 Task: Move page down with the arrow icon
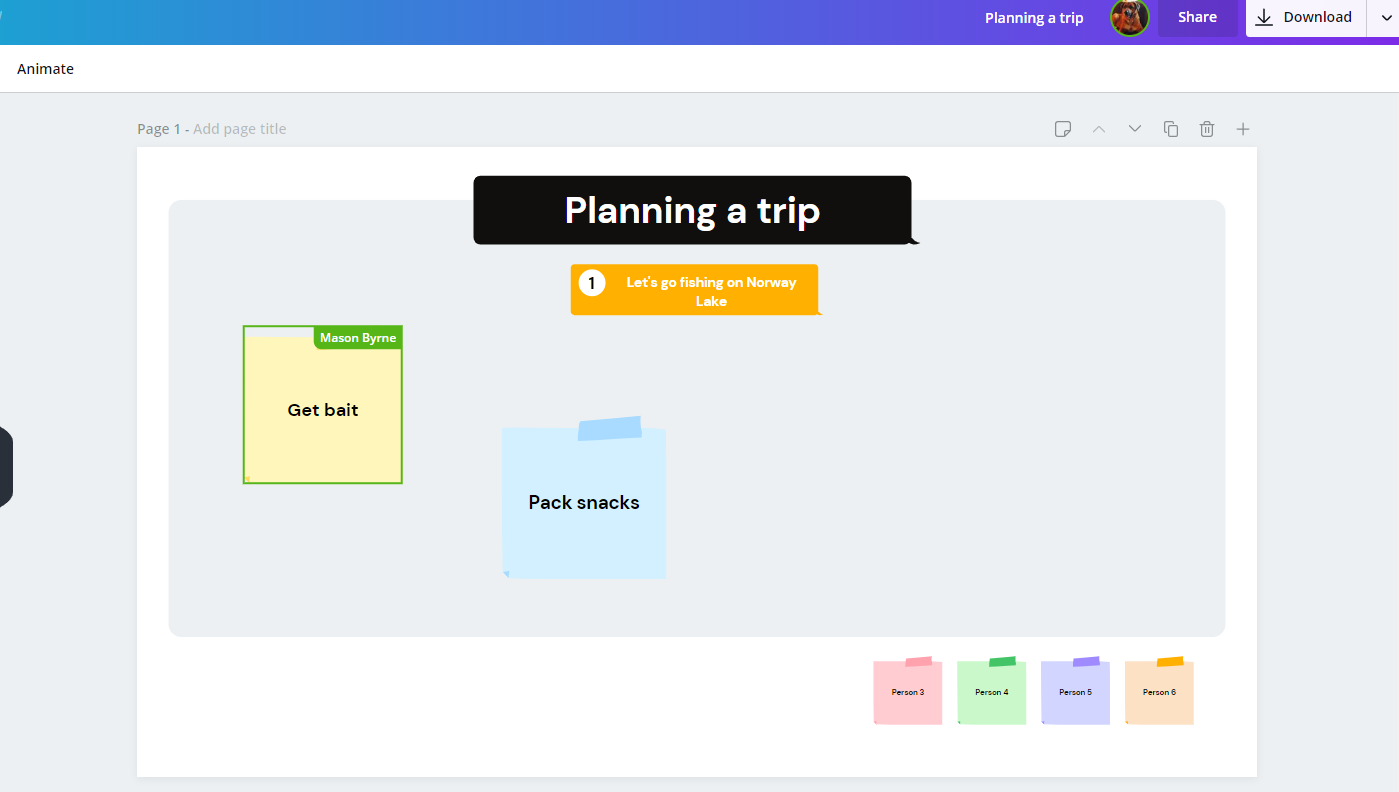click(1135, 129)
